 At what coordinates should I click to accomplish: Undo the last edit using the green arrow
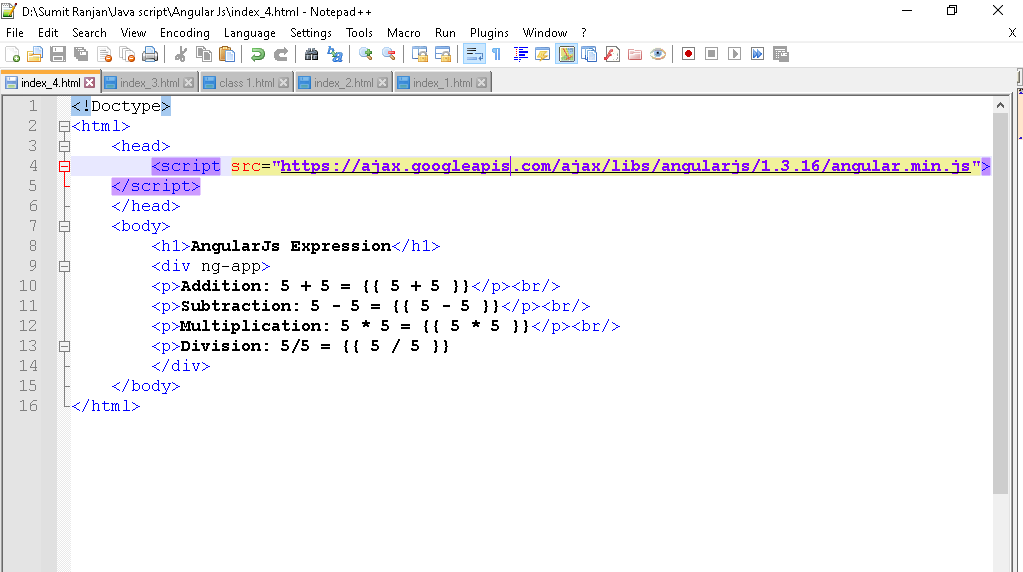pyautogui.click(x=258, y=54)
